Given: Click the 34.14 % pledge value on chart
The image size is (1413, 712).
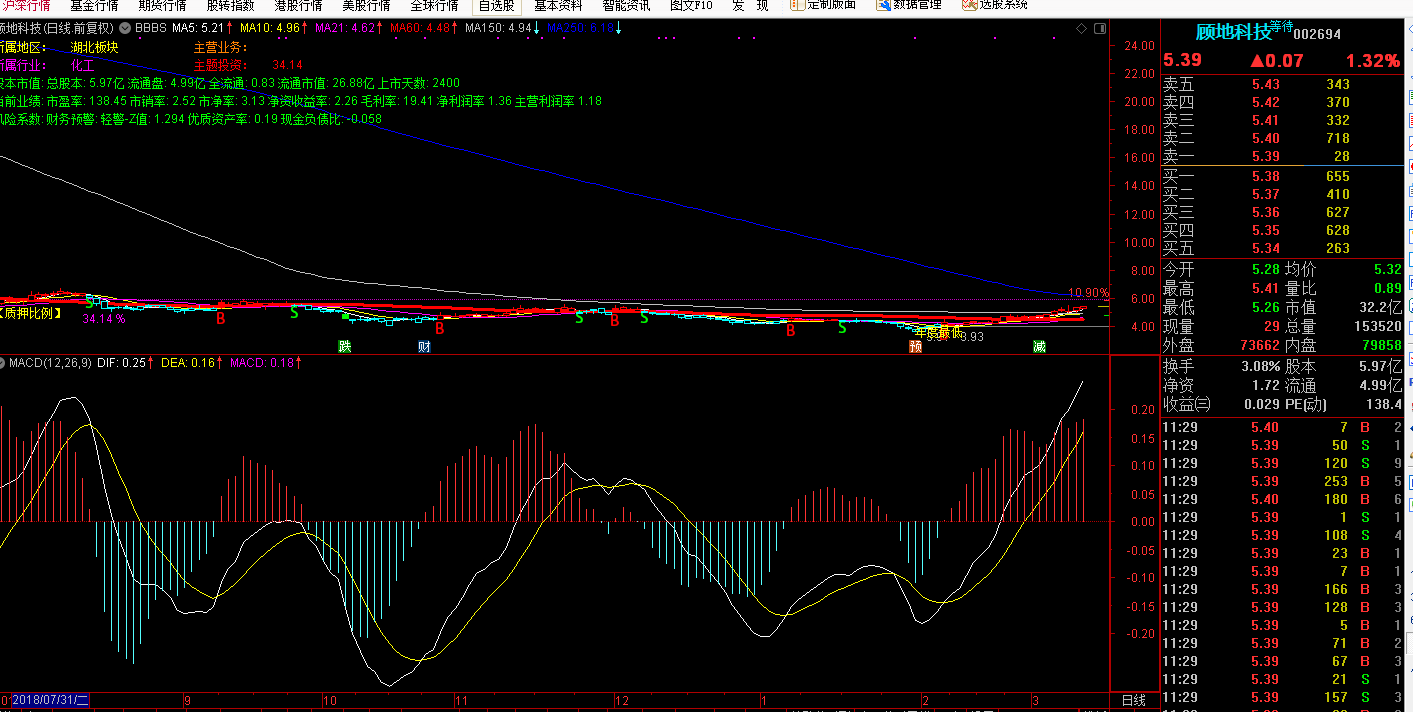Looking at the screenshot, I should point(104,319).
